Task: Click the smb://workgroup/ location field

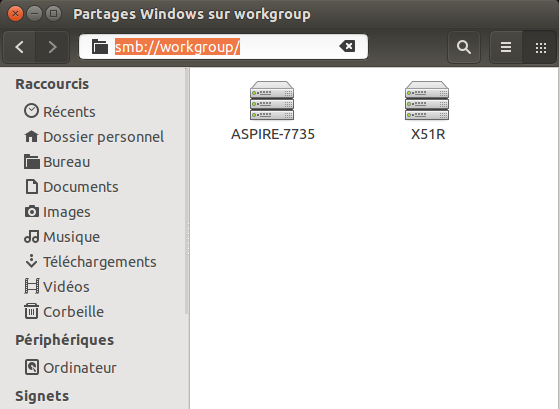Action: click(223, 47)
